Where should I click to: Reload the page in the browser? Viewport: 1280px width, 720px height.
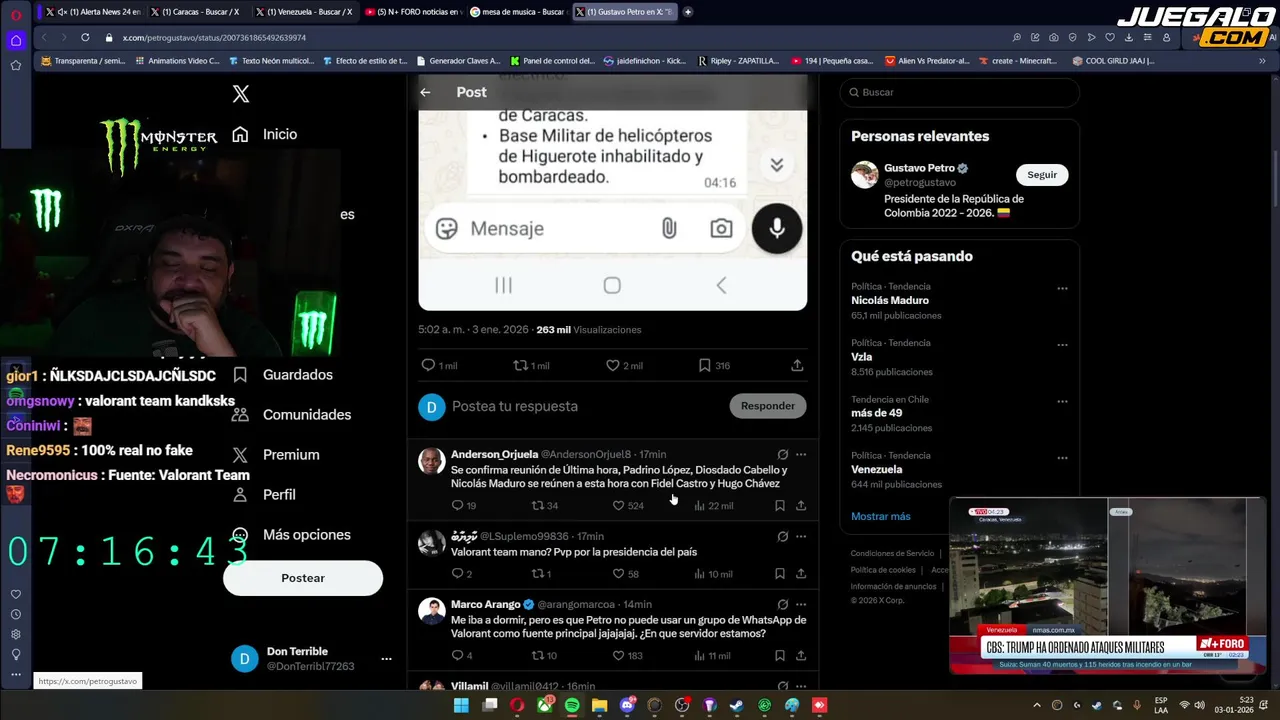point(84,37)
